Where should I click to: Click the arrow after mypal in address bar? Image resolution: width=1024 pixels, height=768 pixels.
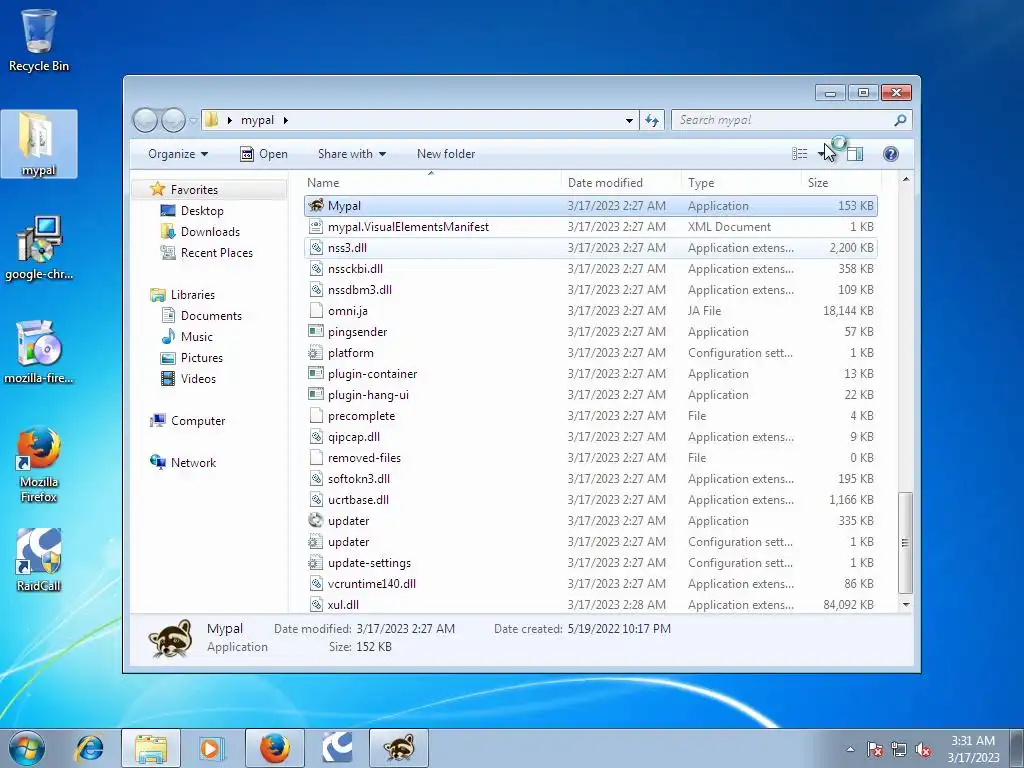coord(285,120)
